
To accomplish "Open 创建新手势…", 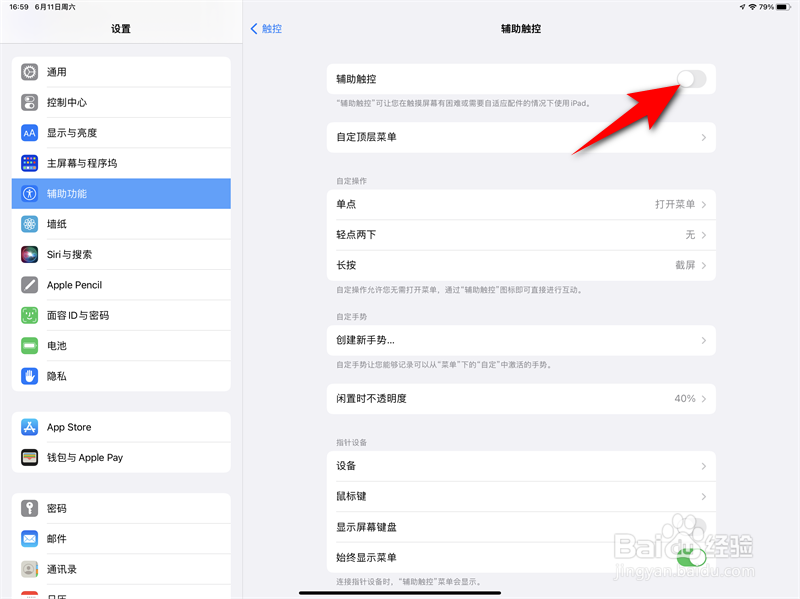I will pos(521,340).
